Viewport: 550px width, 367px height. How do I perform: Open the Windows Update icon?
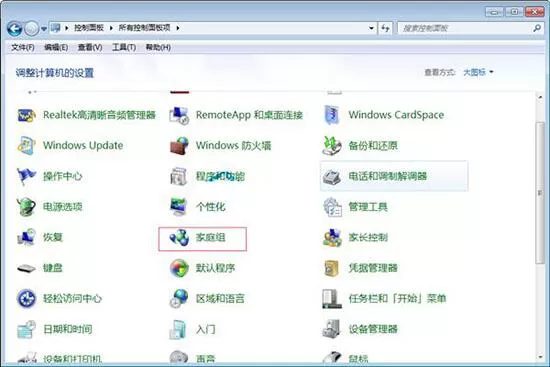tap(26, 146)
